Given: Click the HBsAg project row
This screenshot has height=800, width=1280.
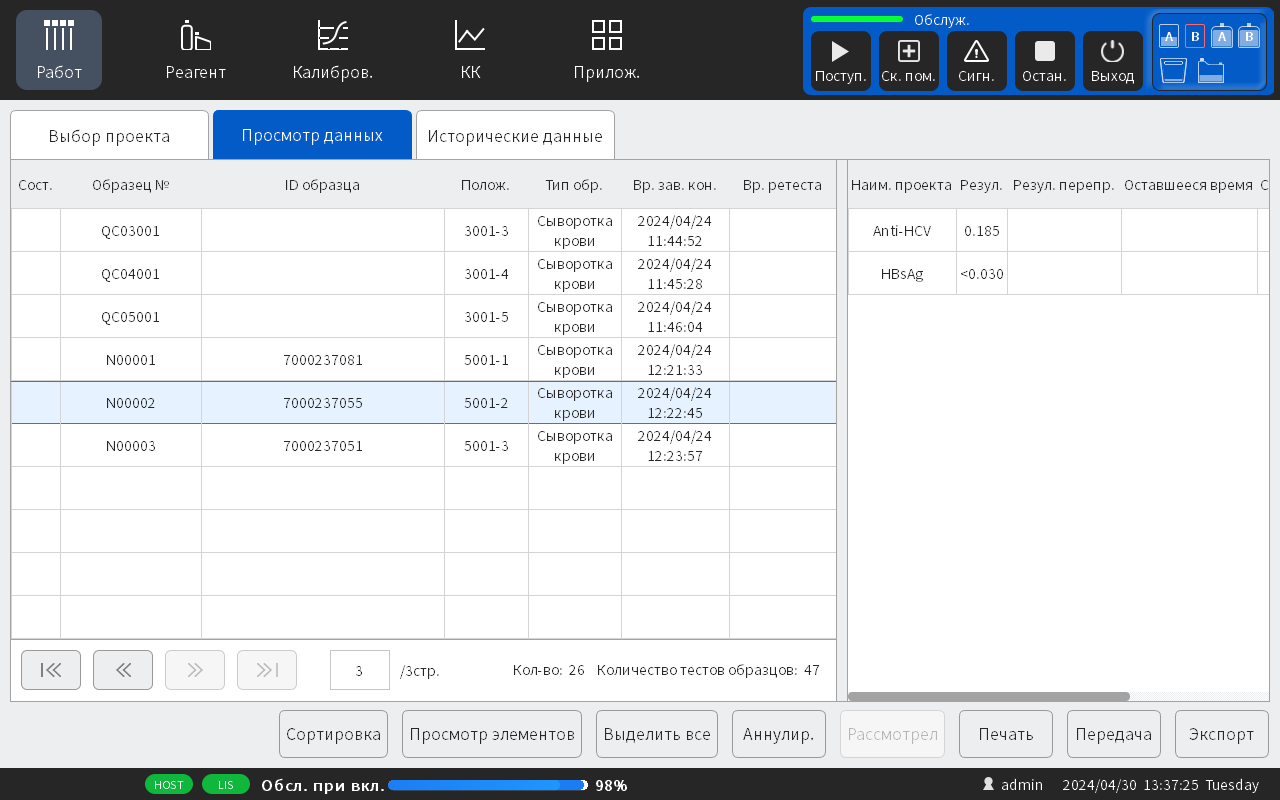Looking at the screenshot, I should pyautogui.click(x=1059, y=273).
